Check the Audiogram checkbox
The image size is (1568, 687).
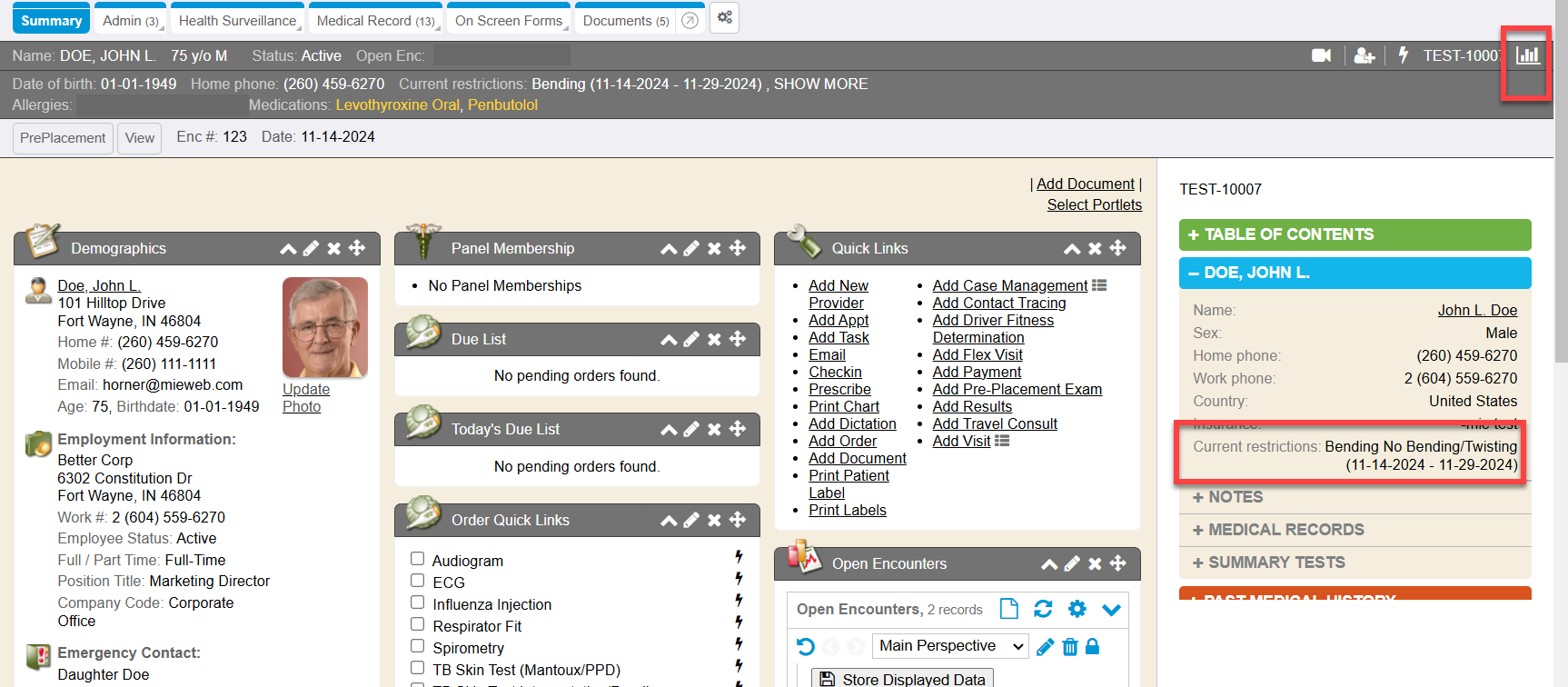pos(418,559)
